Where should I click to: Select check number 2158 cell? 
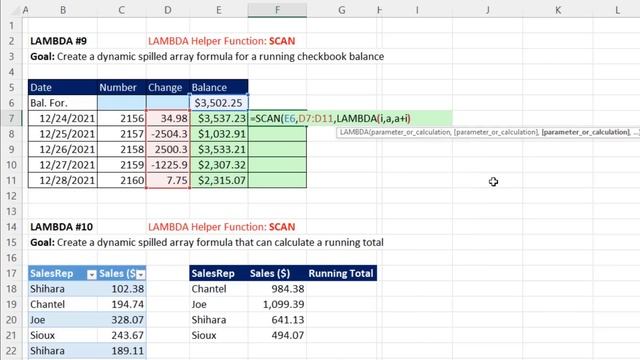pos(122,149)
